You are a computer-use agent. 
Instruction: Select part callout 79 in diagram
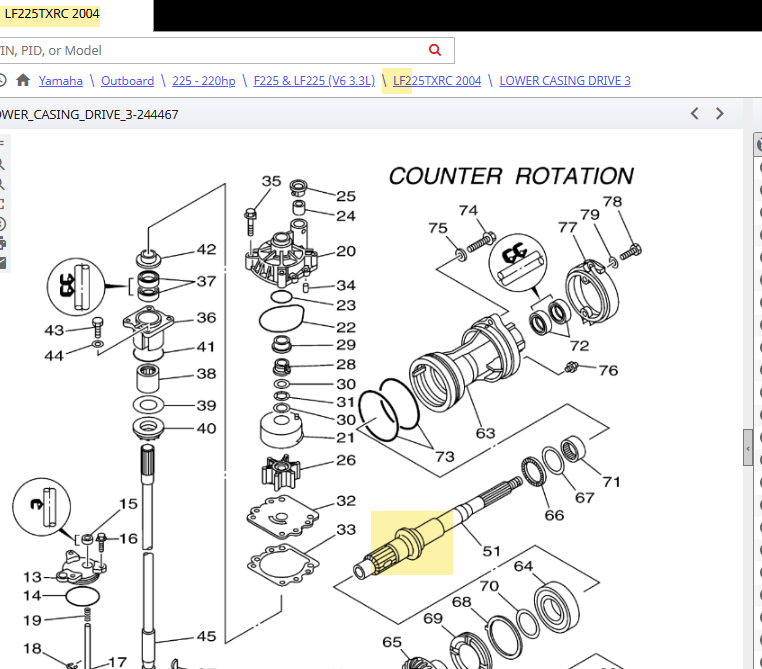590,215
